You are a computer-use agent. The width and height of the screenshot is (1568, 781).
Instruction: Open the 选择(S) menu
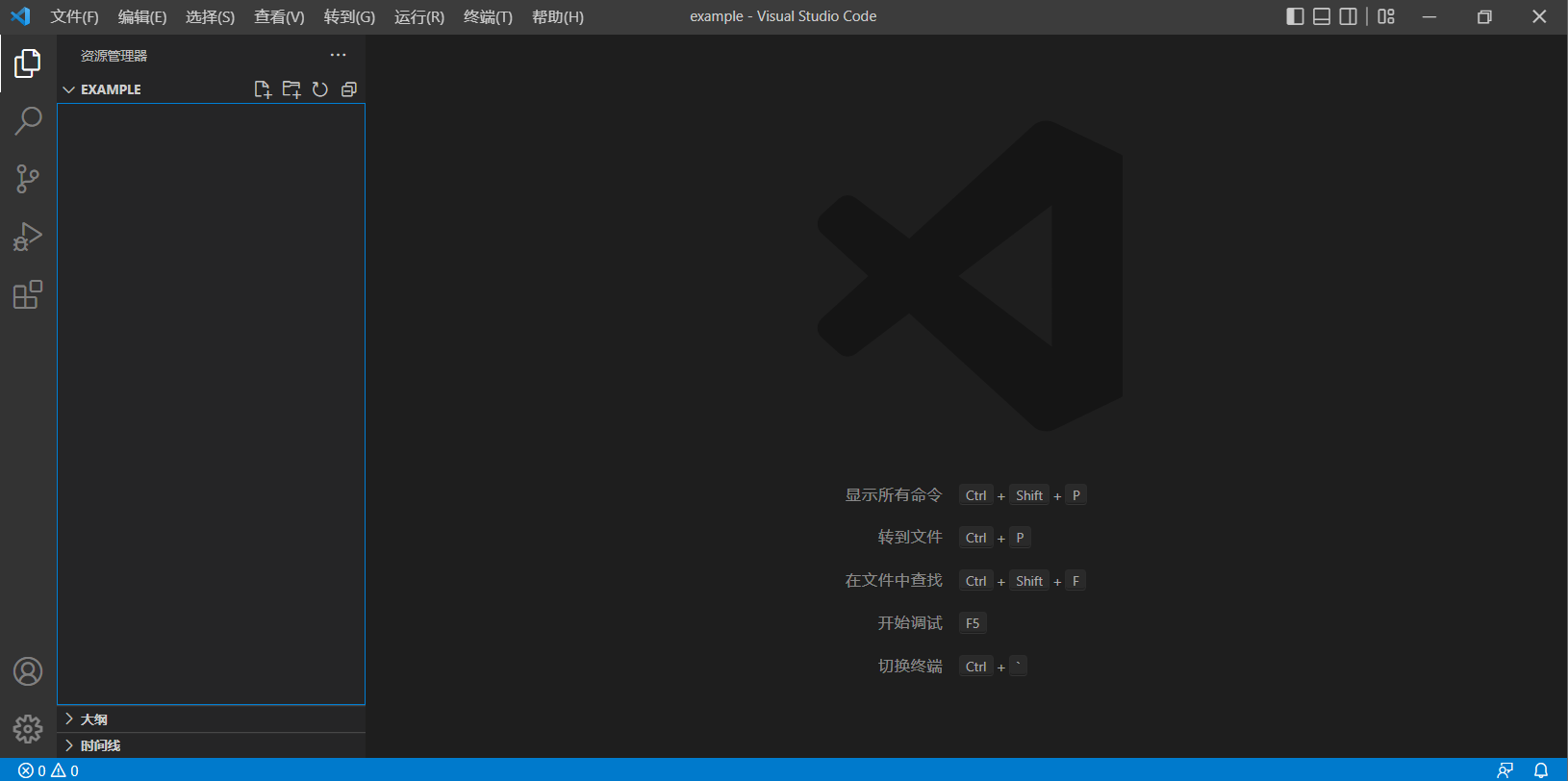pos(210,16)
